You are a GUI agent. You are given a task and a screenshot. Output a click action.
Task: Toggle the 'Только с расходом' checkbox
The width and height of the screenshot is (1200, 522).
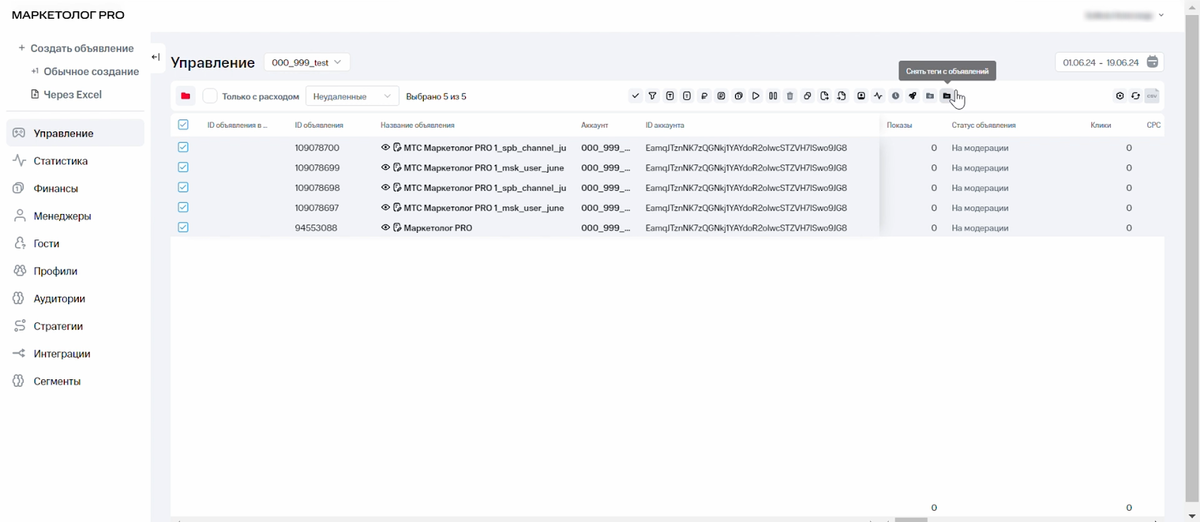click(210, 96)
